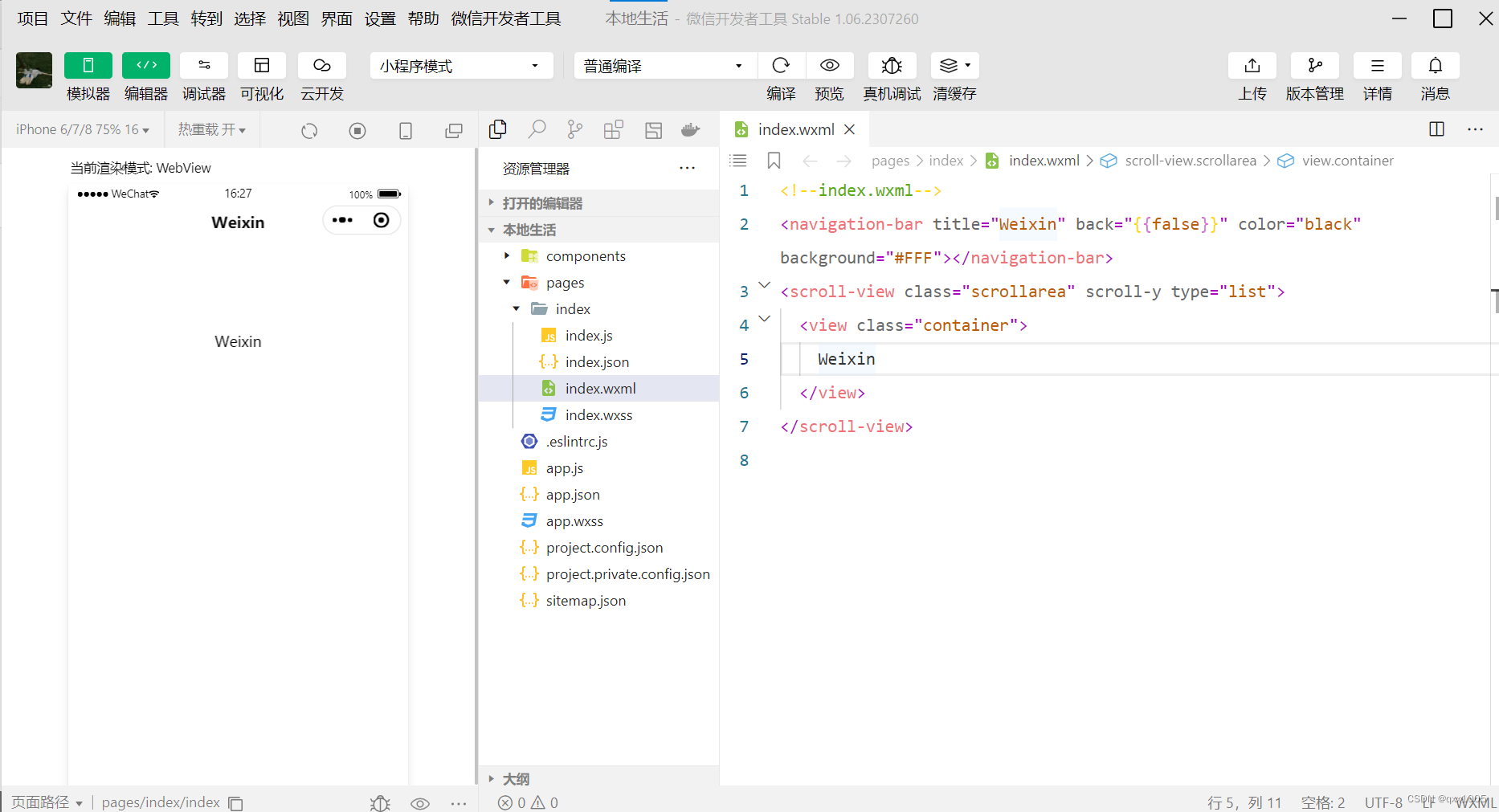Expand the 大纲 outline section
The height and width of the screenshot is (812, 1499).
(x=598, y=778)
